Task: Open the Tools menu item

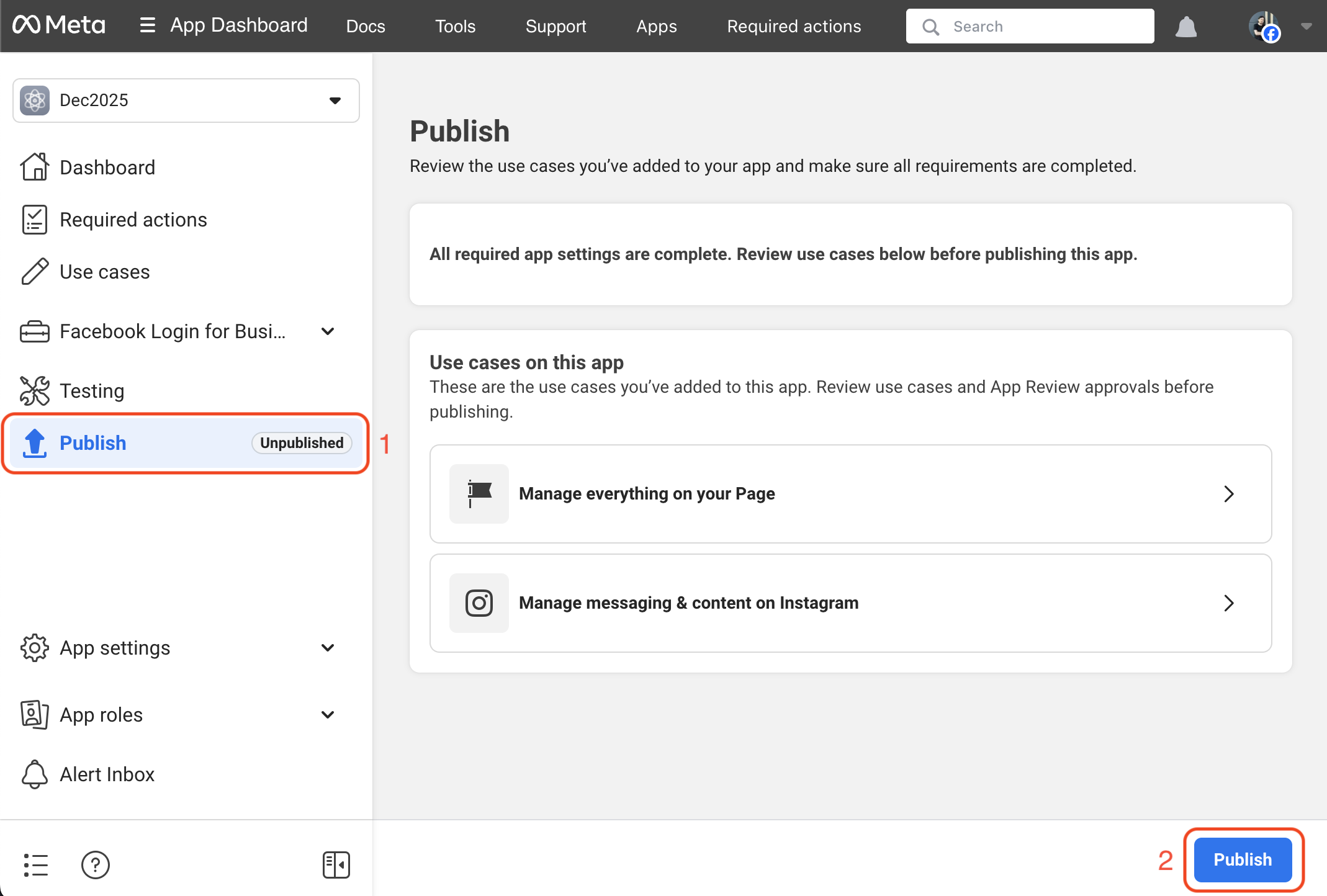Action: [x=455, y=26]
